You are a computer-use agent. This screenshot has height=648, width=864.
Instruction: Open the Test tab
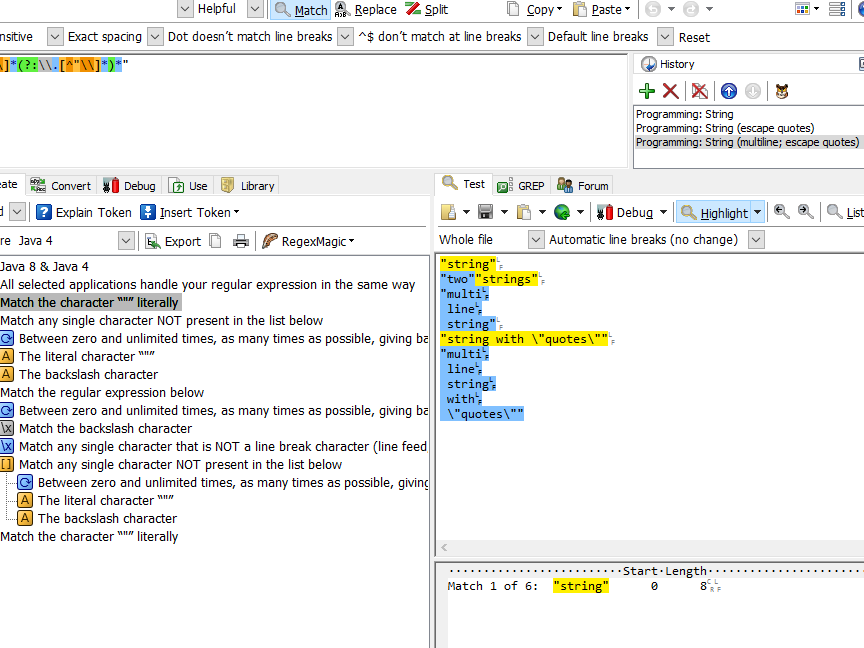tap(464, 184)
